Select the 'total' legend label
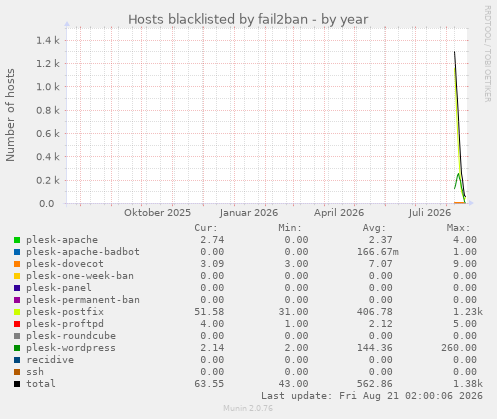This screenshot has width=497, height=419. click(41, 384)
